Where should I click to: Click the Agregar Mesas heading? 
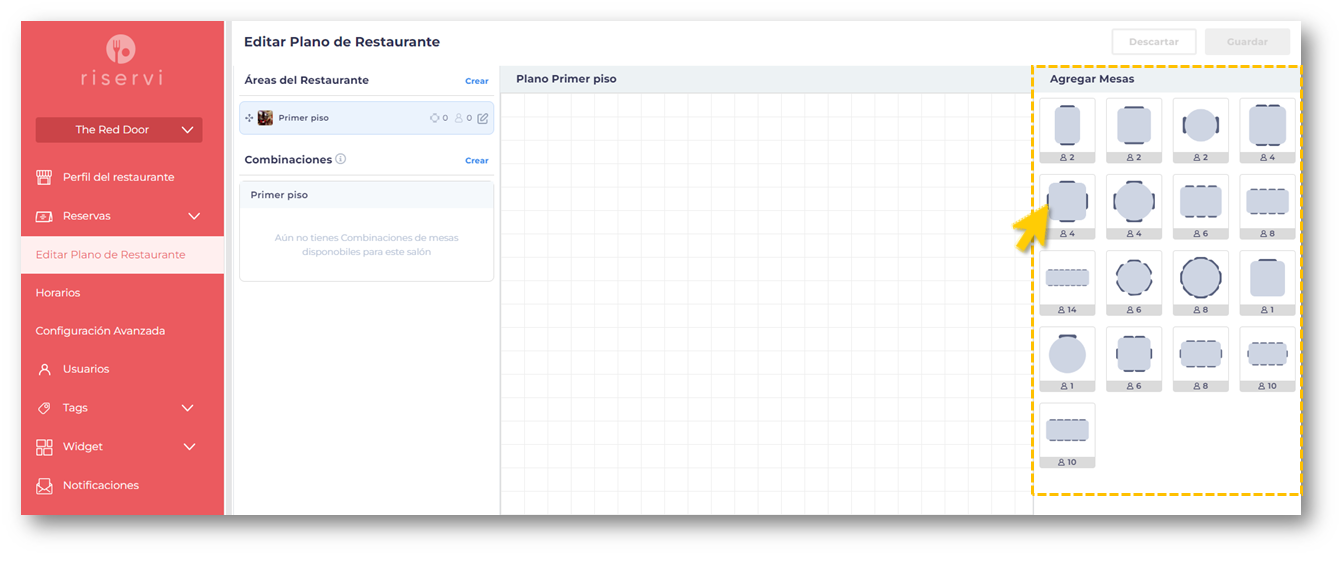click(1092, 79)
